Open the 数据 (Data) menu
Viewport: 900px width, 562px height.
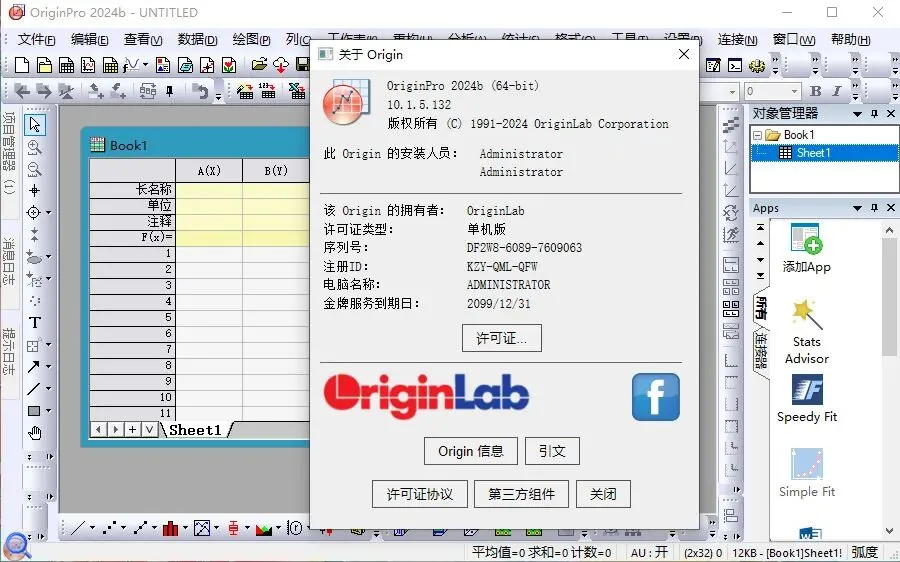(197, 40)
